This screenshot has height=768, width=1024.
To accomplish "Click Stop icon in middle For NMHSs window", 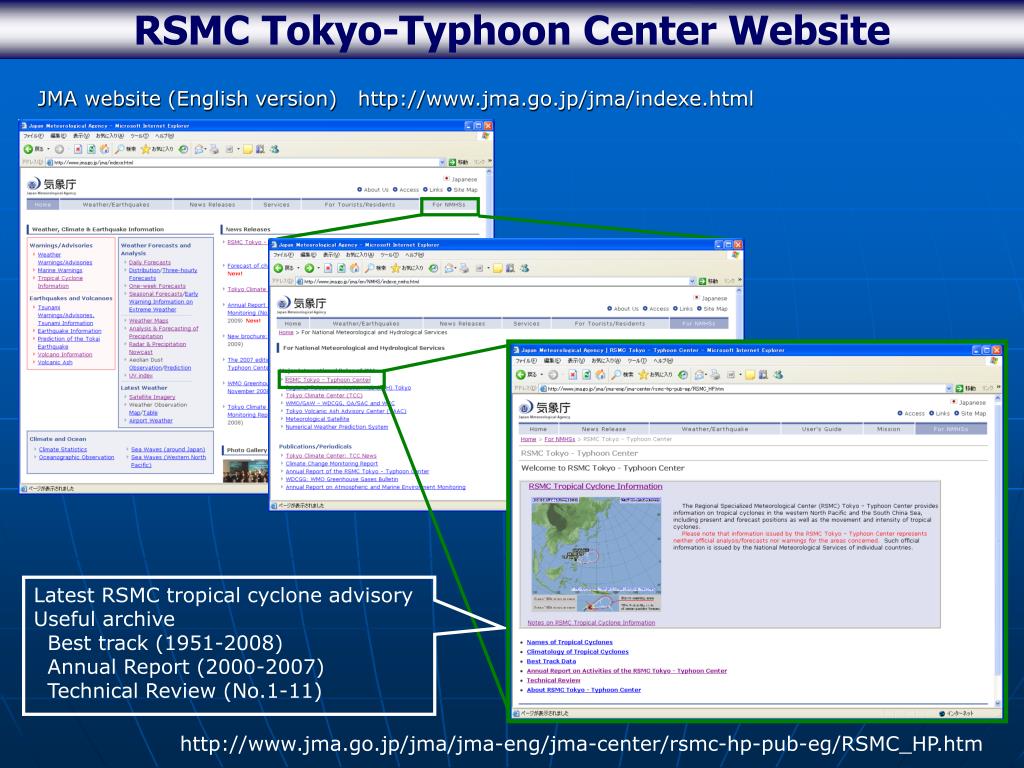I will pyautogui.click(x=328, y=268).
